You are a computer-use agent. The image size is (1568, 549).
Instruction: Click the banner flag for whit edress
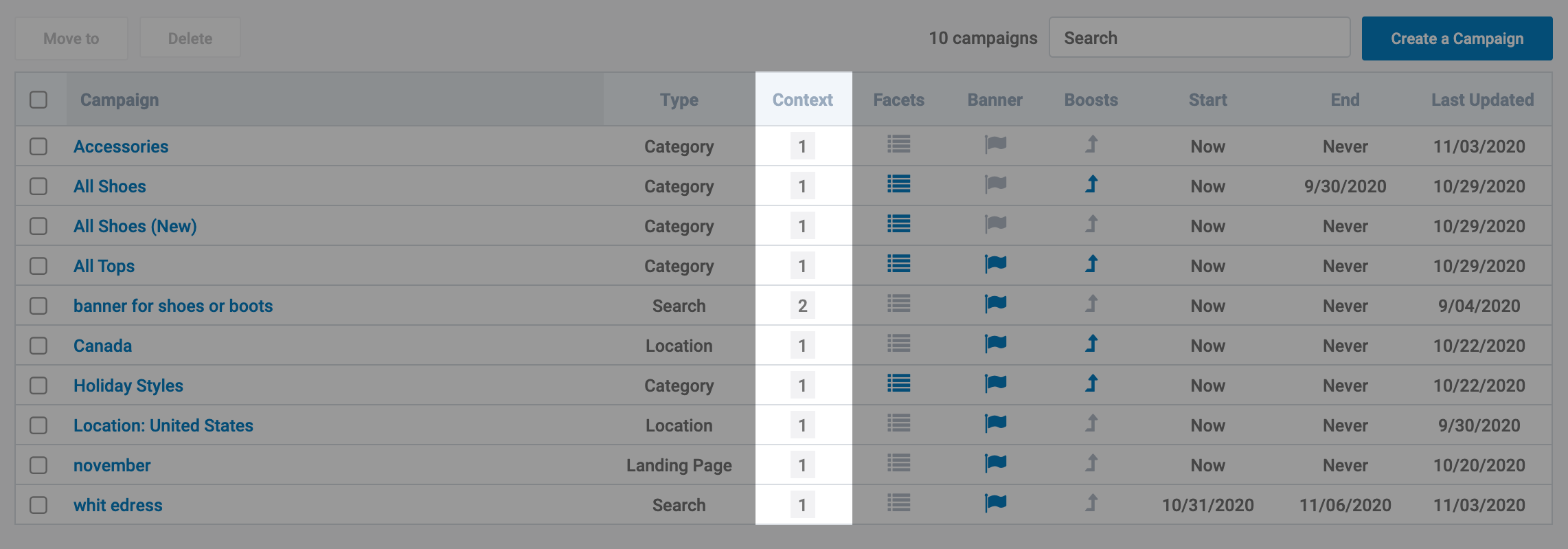995,503
